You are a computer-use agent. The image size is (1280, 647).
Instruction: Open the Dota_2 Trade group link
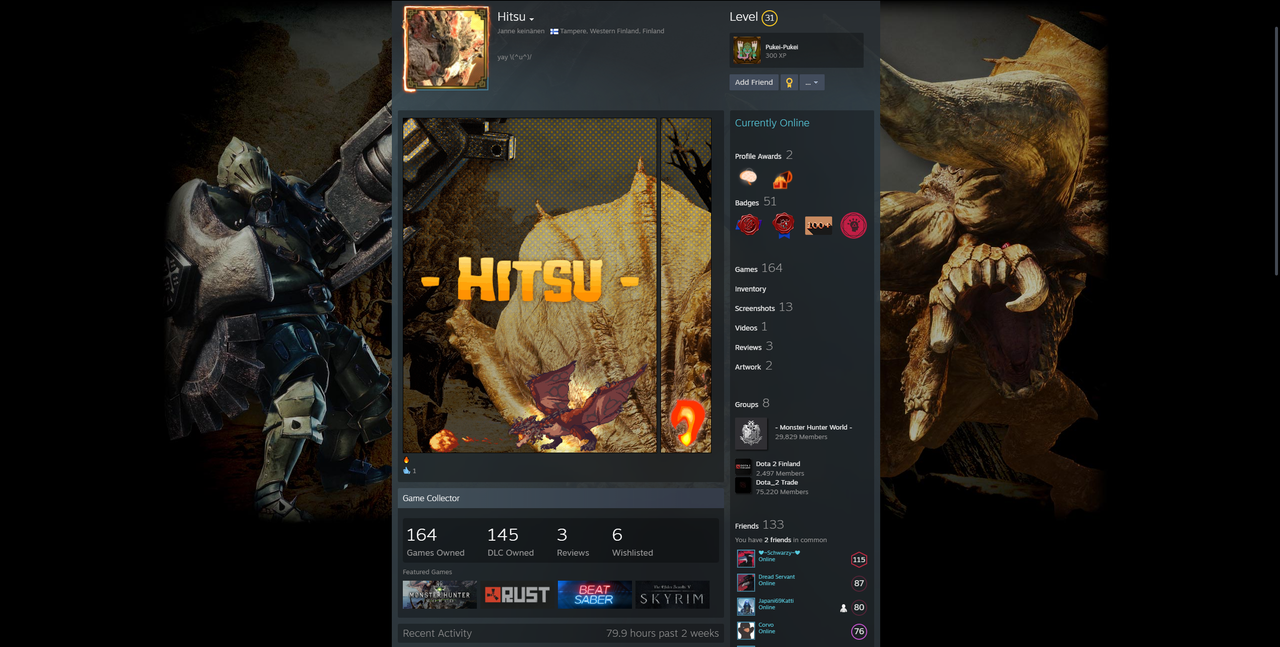[777, 483]
